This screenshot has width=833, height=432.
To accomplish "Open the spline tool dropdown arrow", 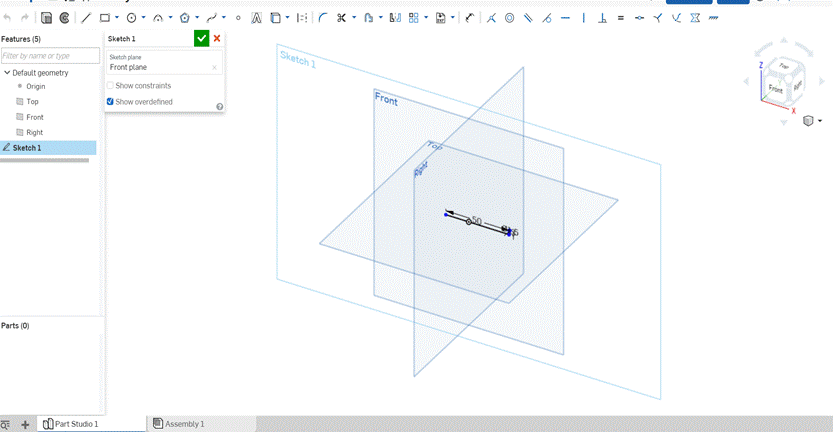I will click(224, 18).
